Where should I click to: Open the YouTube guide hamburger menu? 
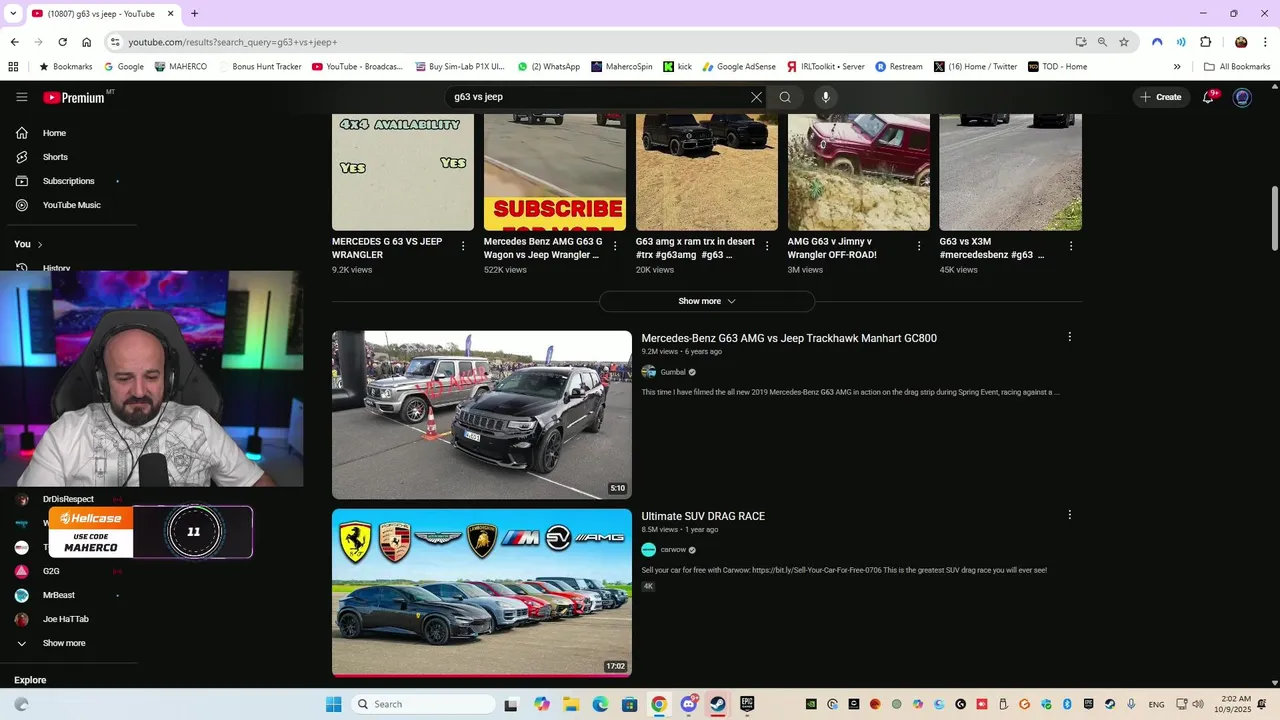22,97
